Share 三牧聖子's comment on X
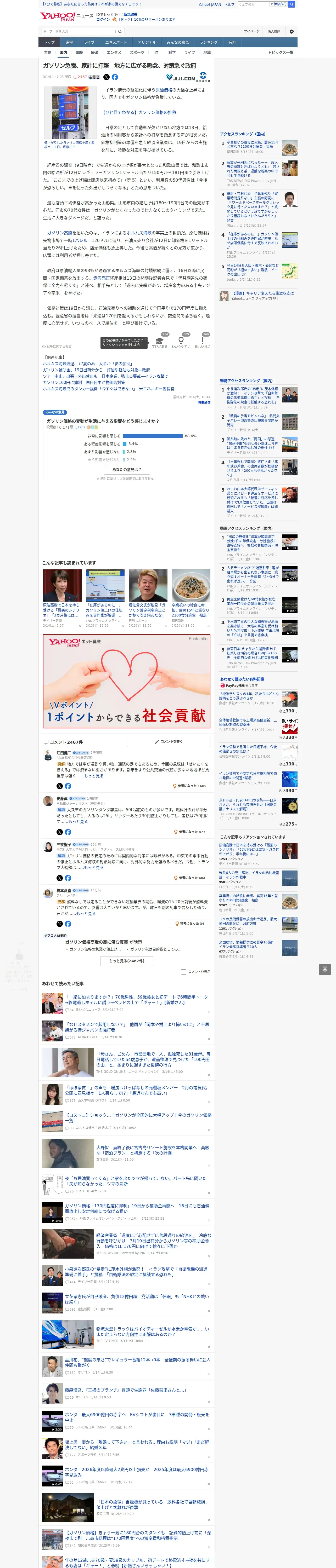The image size is (336, 1568). (60, 878)
